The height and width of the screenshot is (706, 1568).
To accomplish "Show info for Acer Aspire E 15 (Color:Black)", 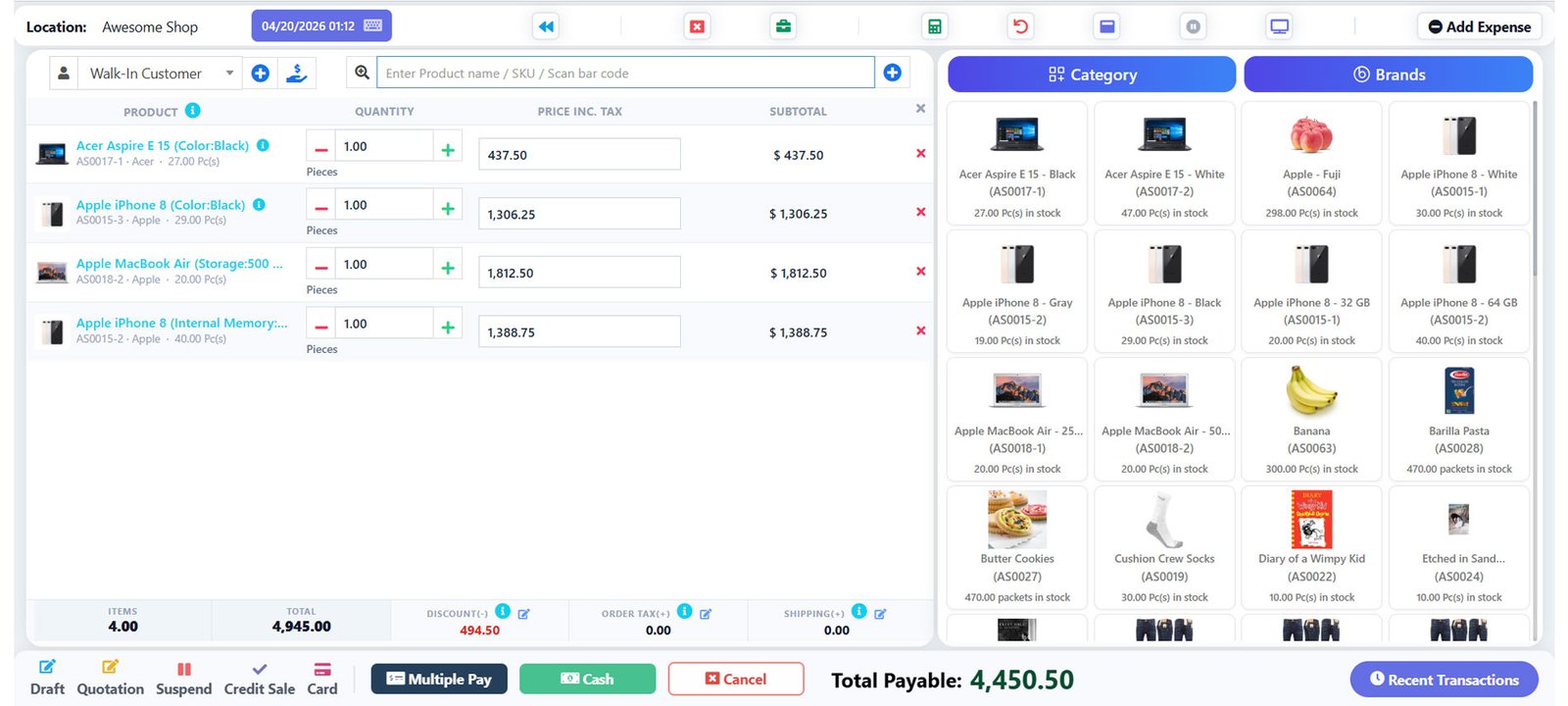I will click(263, 145).
